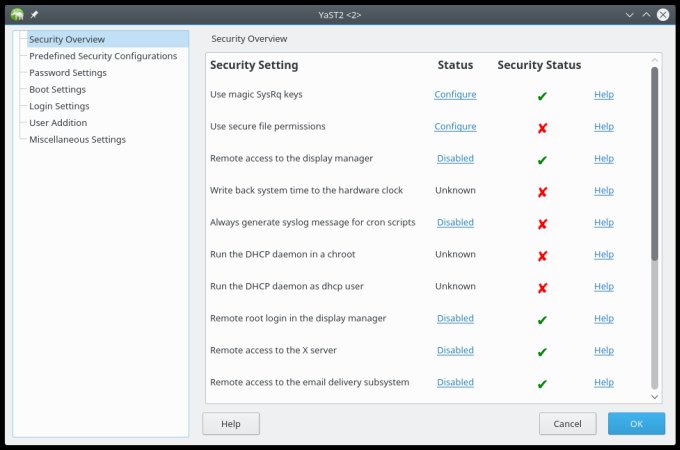
Task: Configure the magic SysRq keys setting
Action: (455, 95)
